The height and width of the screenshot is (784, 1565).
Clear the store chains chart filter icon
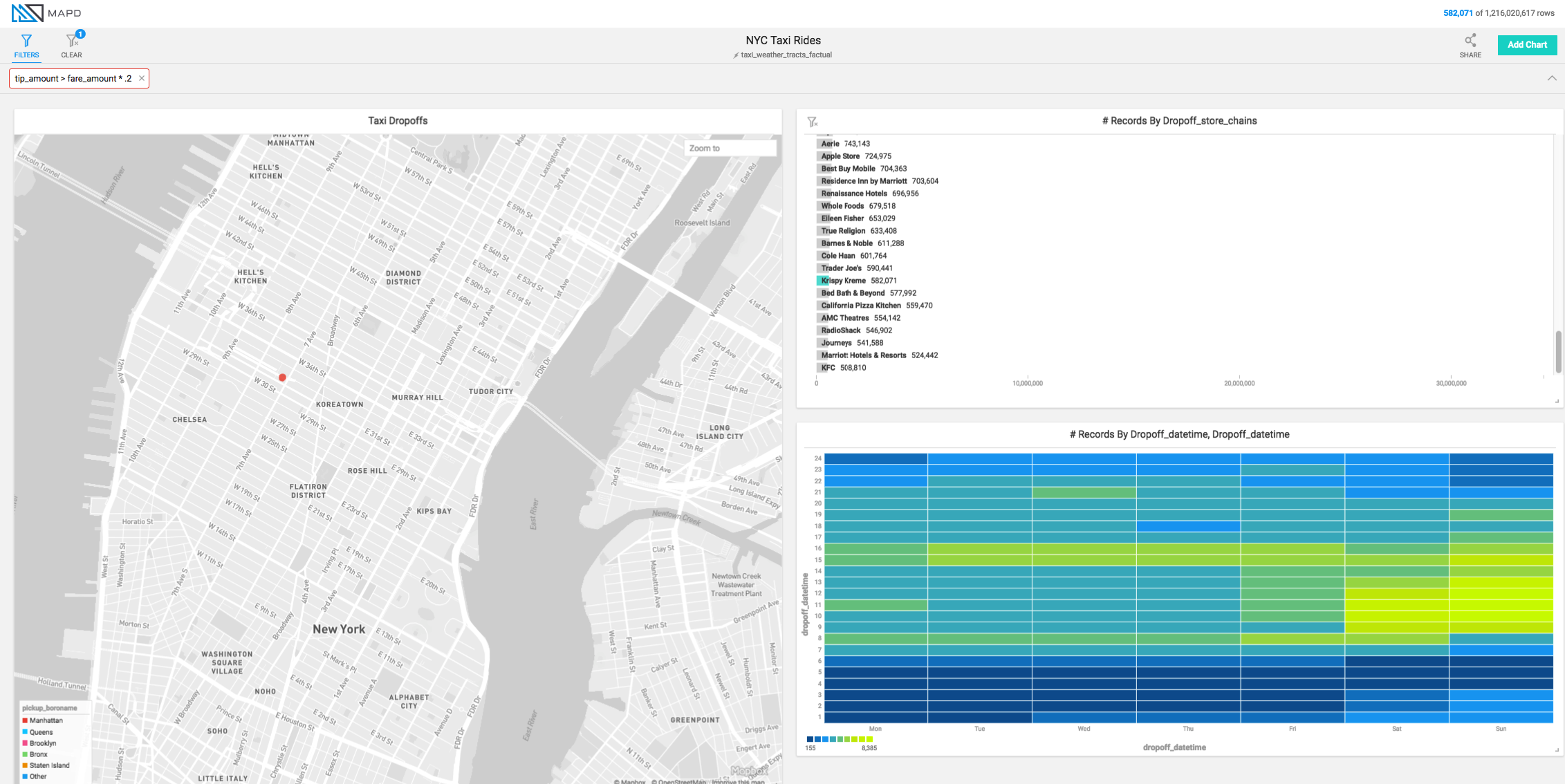coord(813,122)
